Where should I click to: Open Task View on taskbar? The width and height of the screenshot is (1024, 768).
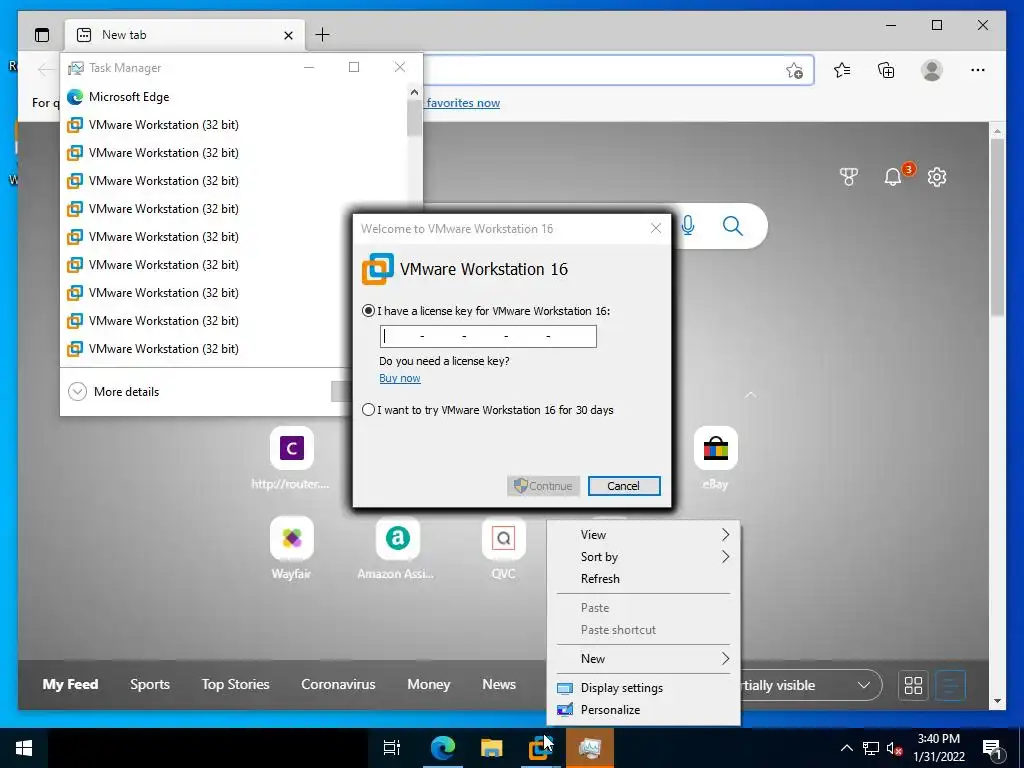tap(392, 748)
